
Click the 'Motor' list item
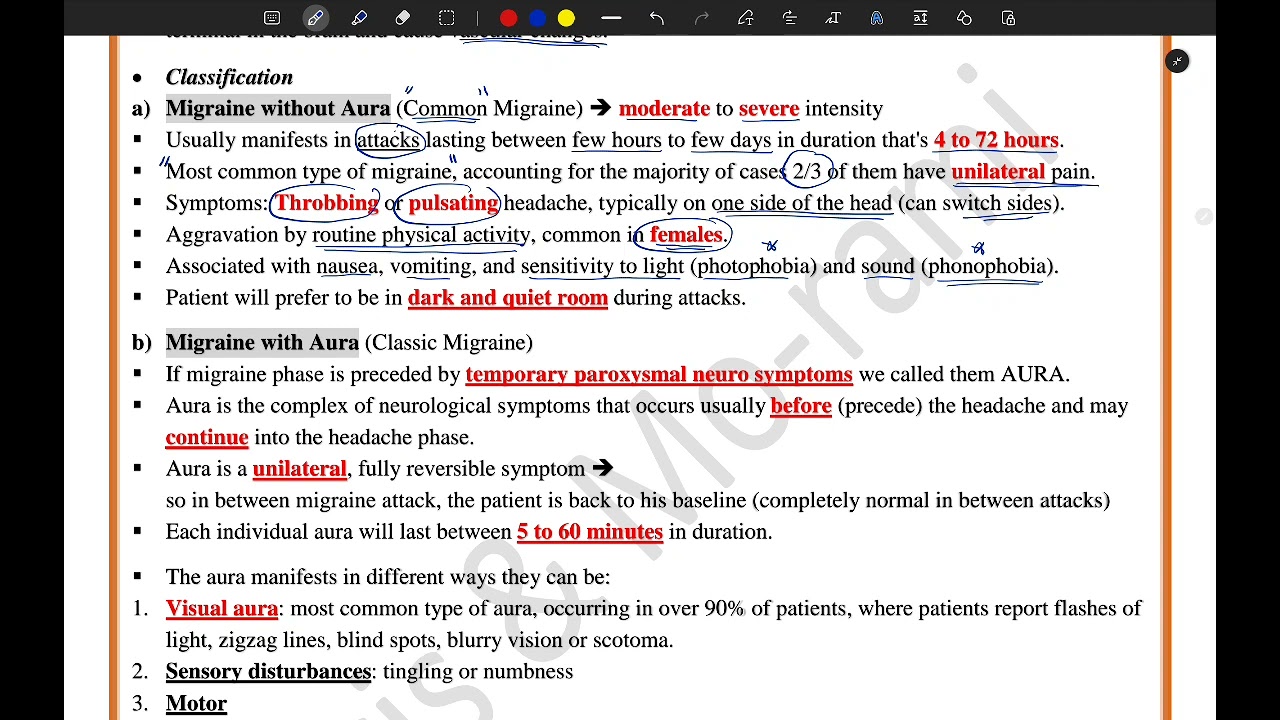196,703
